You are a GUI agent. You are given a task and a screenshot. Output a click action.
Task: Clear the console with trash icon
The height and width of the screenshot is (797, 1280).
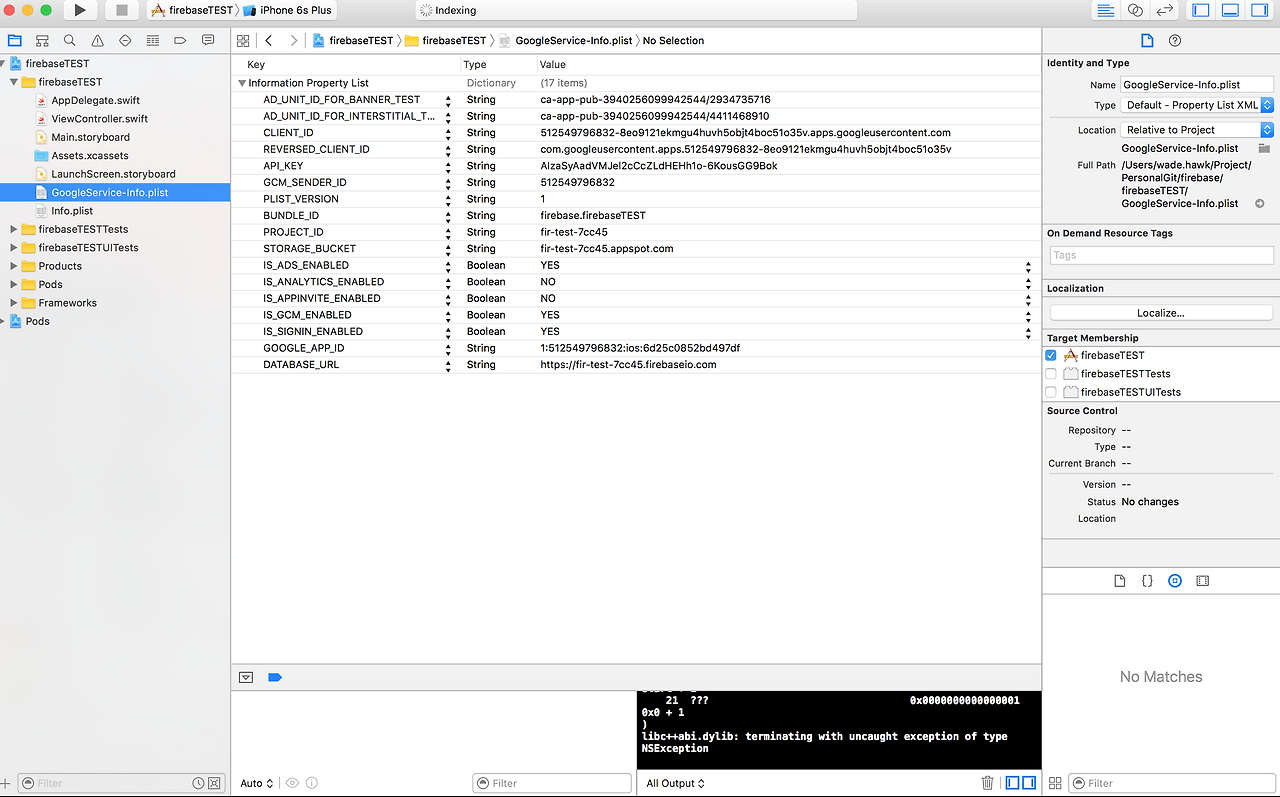tap(988, 783)
